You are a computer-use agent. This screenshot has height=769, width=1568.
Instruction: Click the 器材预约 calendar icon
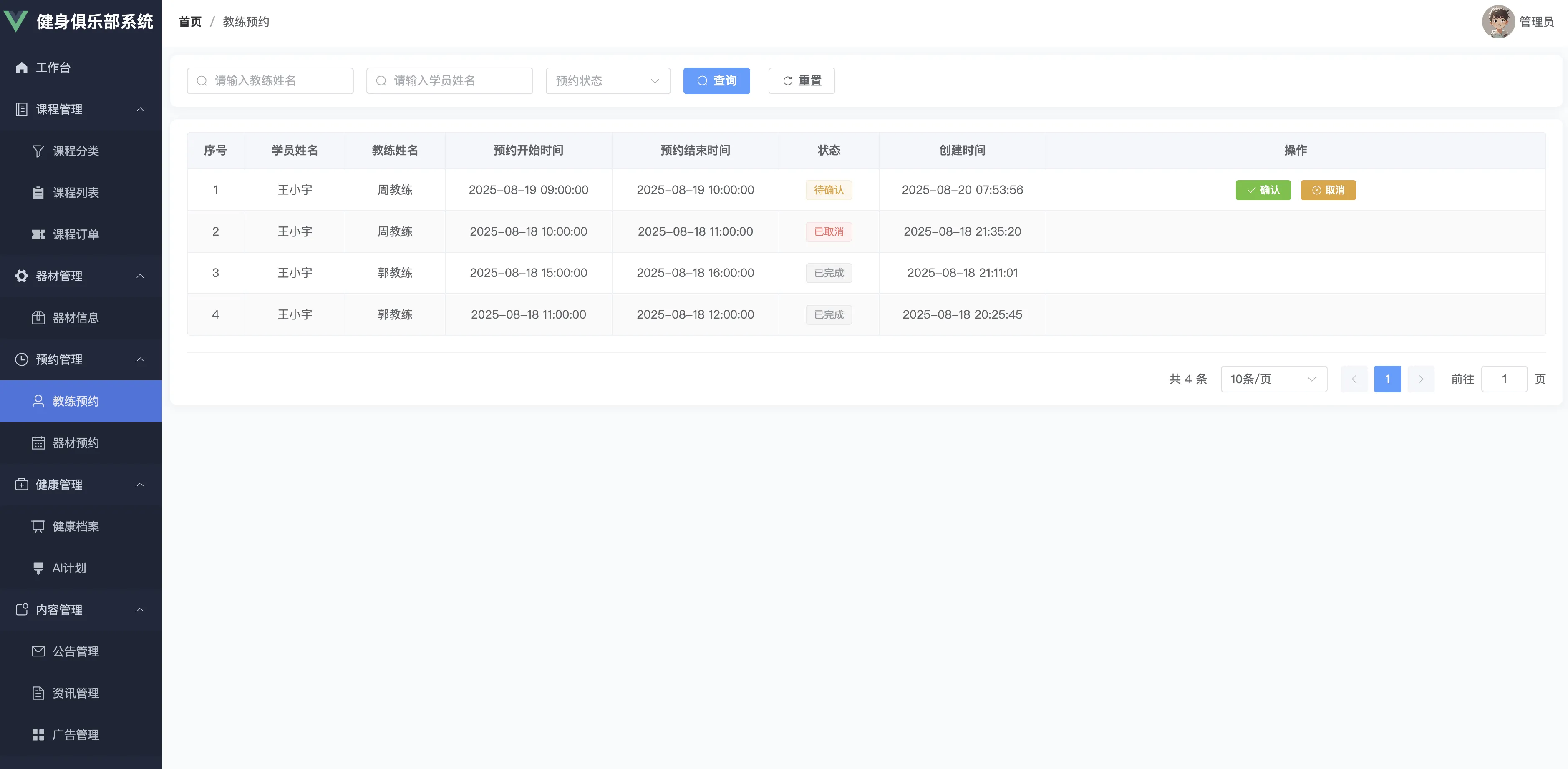38,443
